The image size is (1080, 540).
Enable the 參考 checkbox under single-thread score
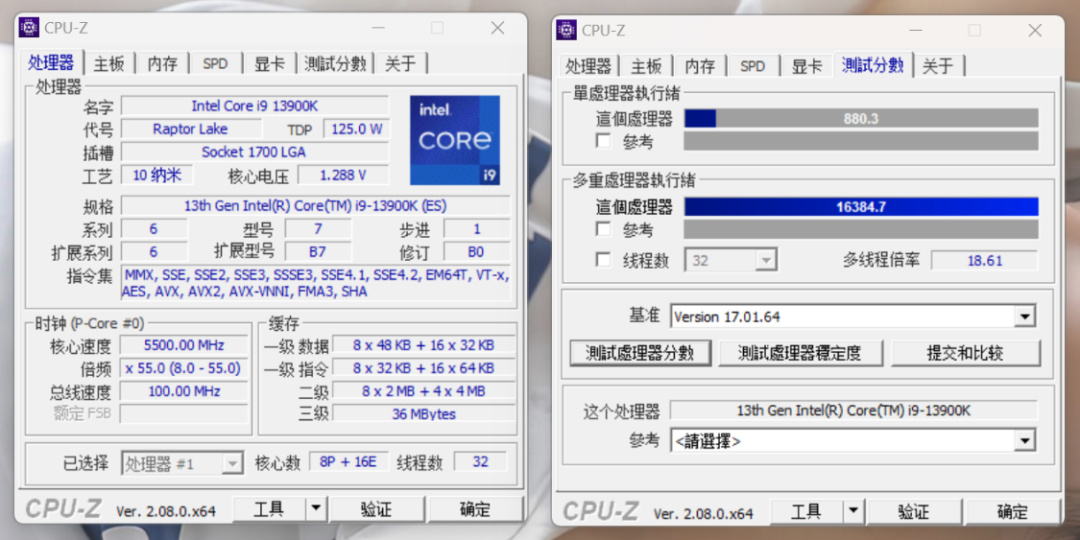[603, 141]
